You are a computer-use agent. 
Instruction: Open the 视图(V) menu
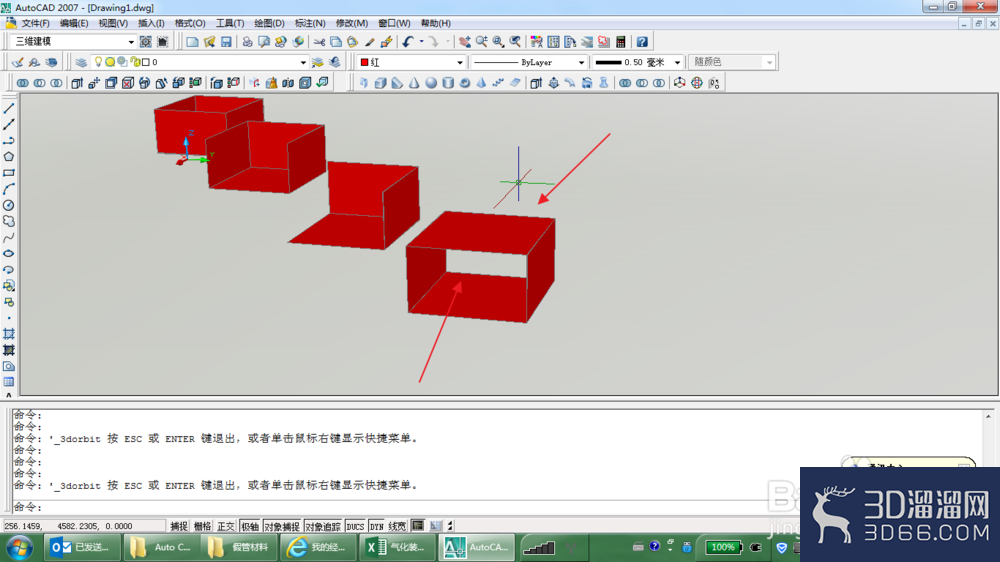coord(113,23)
